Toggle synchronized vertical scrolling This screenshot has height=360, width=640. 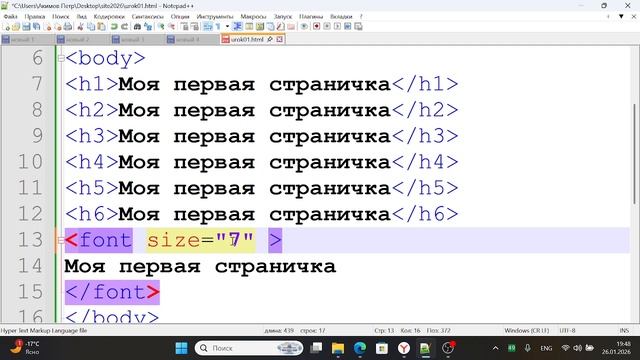[185, 27]
